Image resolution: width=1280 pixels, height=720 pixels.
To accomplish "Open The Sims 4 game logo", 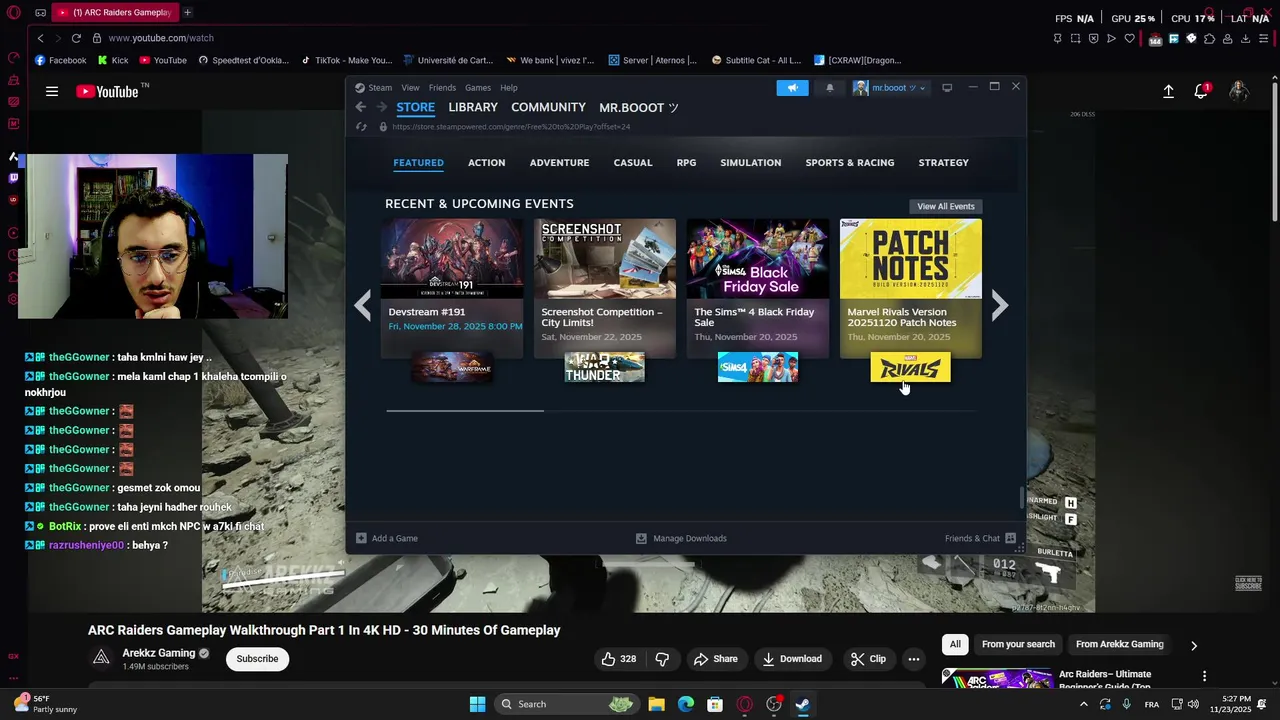I will tap(757, 367).
